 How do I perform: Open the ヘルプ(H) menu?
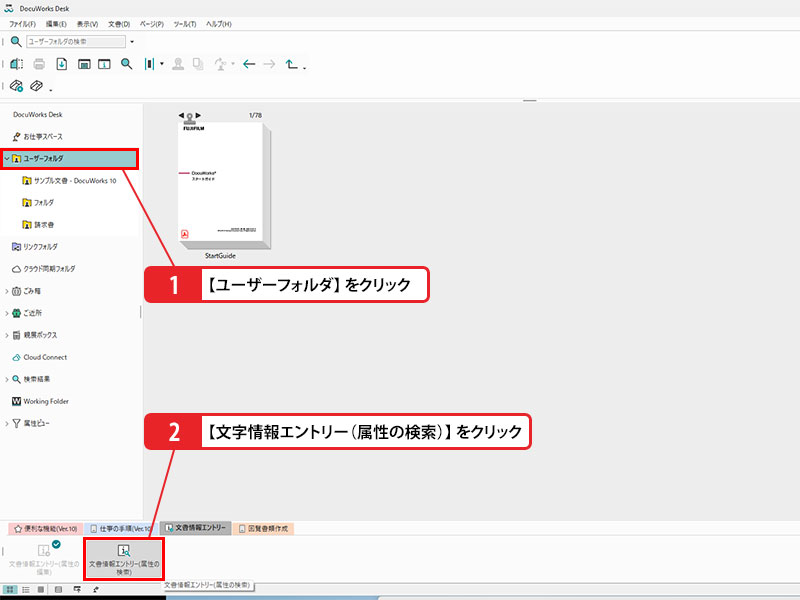(218, 24)
